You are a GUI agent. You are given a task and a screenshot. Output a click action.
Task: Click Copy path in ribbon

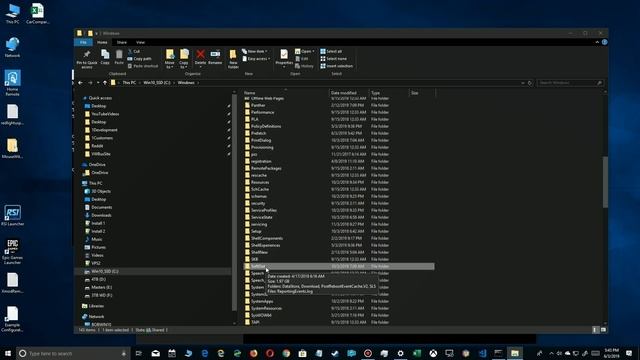coord(139,59)
